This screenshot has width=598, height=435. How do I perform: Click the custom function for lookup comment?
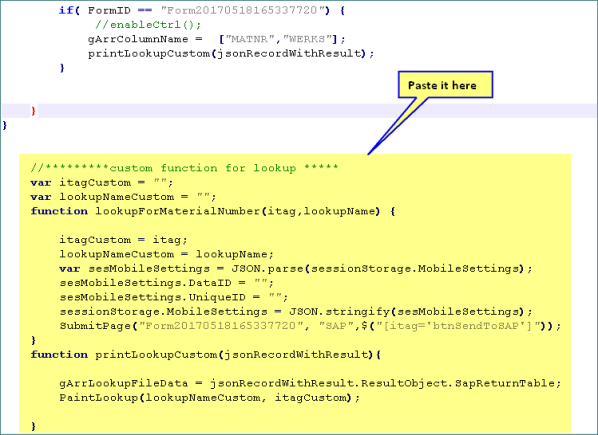[x=184, y=168]
